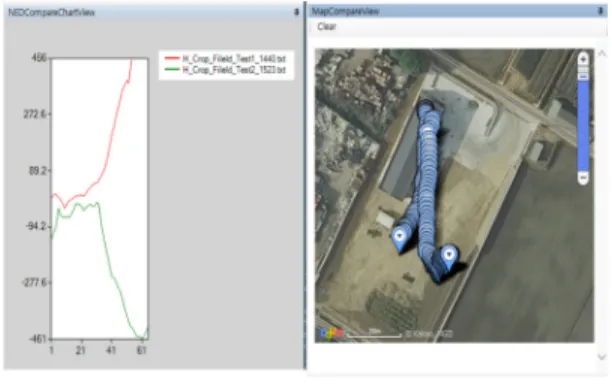Toggle the red H_Crop_Field_Test1 legend series

coord(225,59)
